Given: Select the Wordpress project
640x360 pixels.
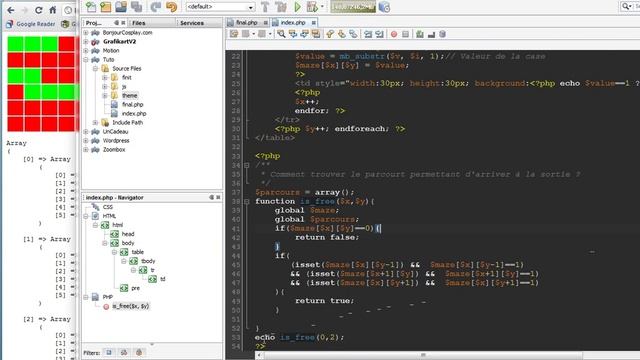Looking at the screenshot, I should pyautogui.click(x=116, y=140).
